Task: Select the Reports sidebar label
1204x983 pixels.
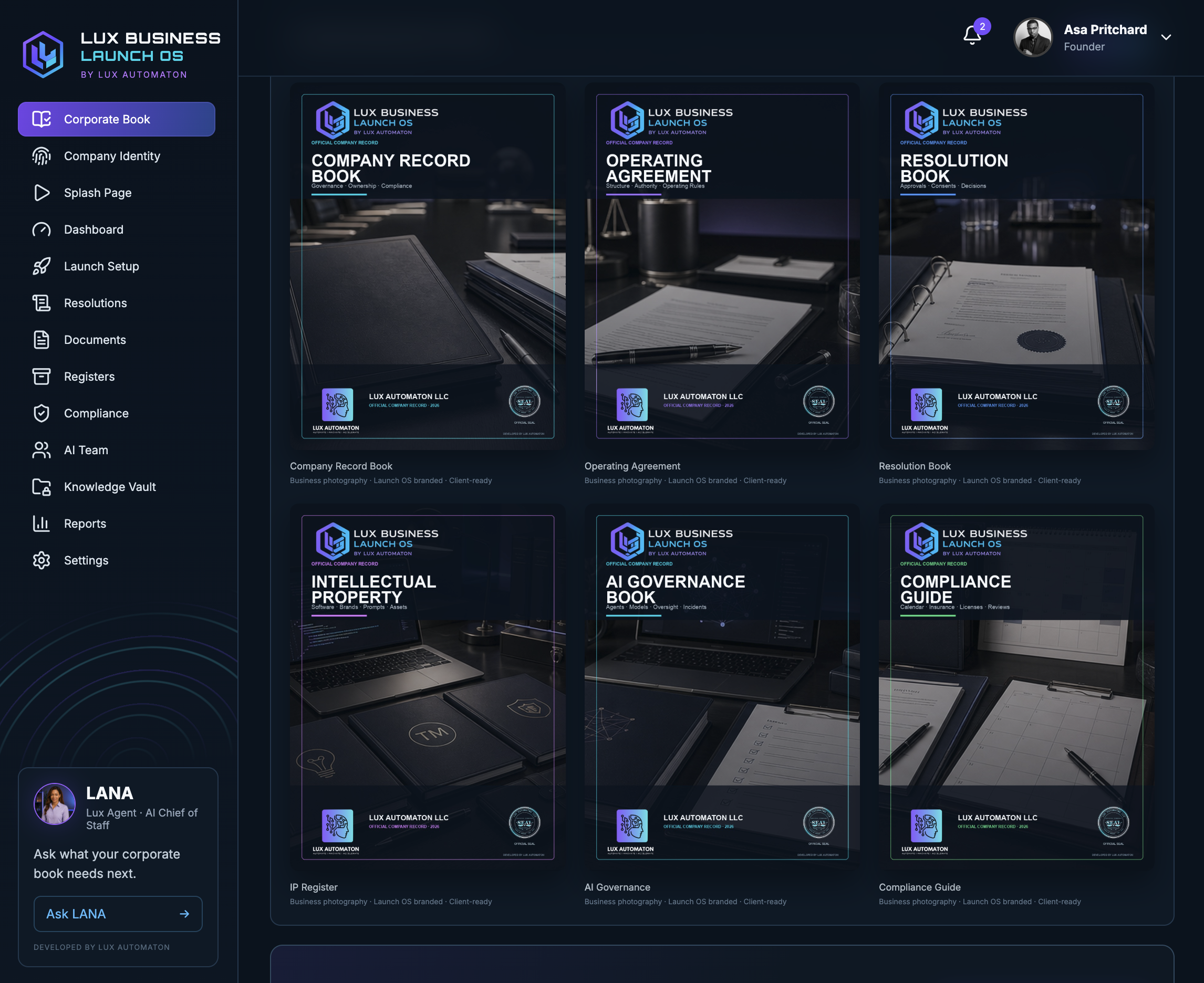Action: click(x=85, y=524)
